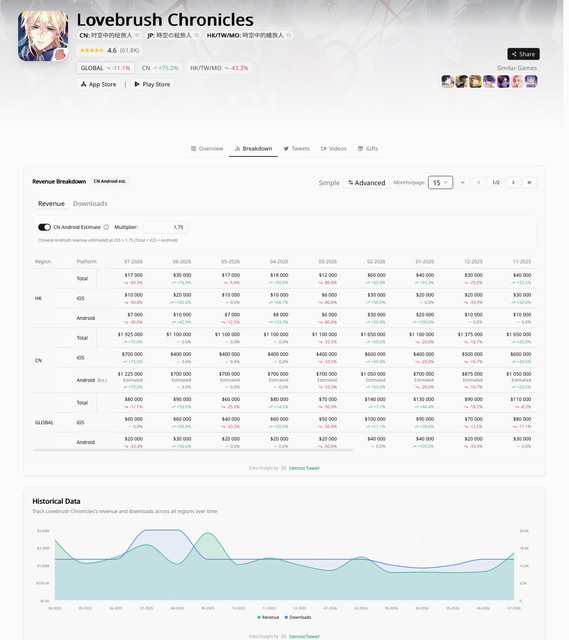Viewport: 569px width, 640px height.
Task: Open the App Store link
Action: pos(98,84)
